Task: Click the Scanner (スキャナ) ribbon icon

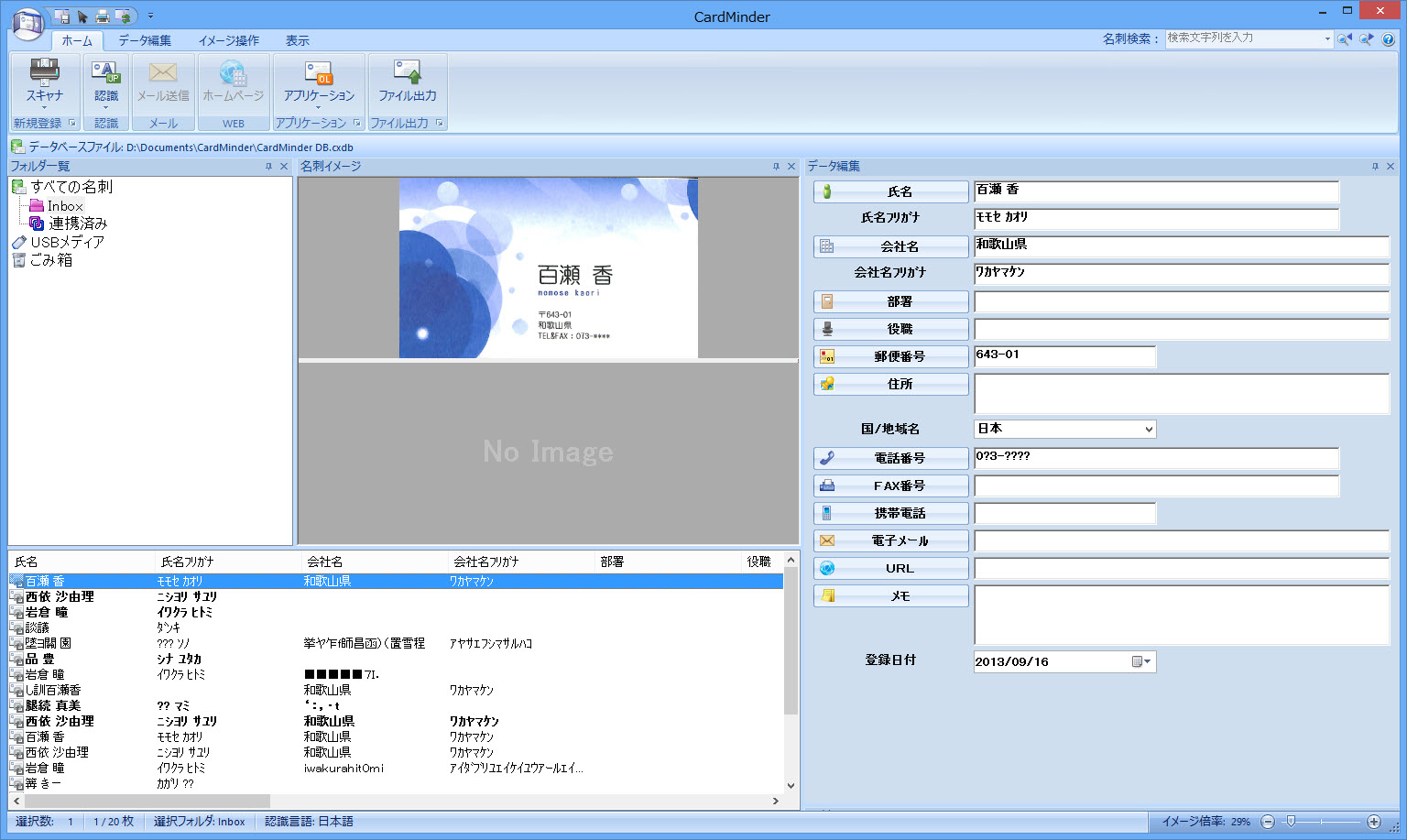Action: 44,81
